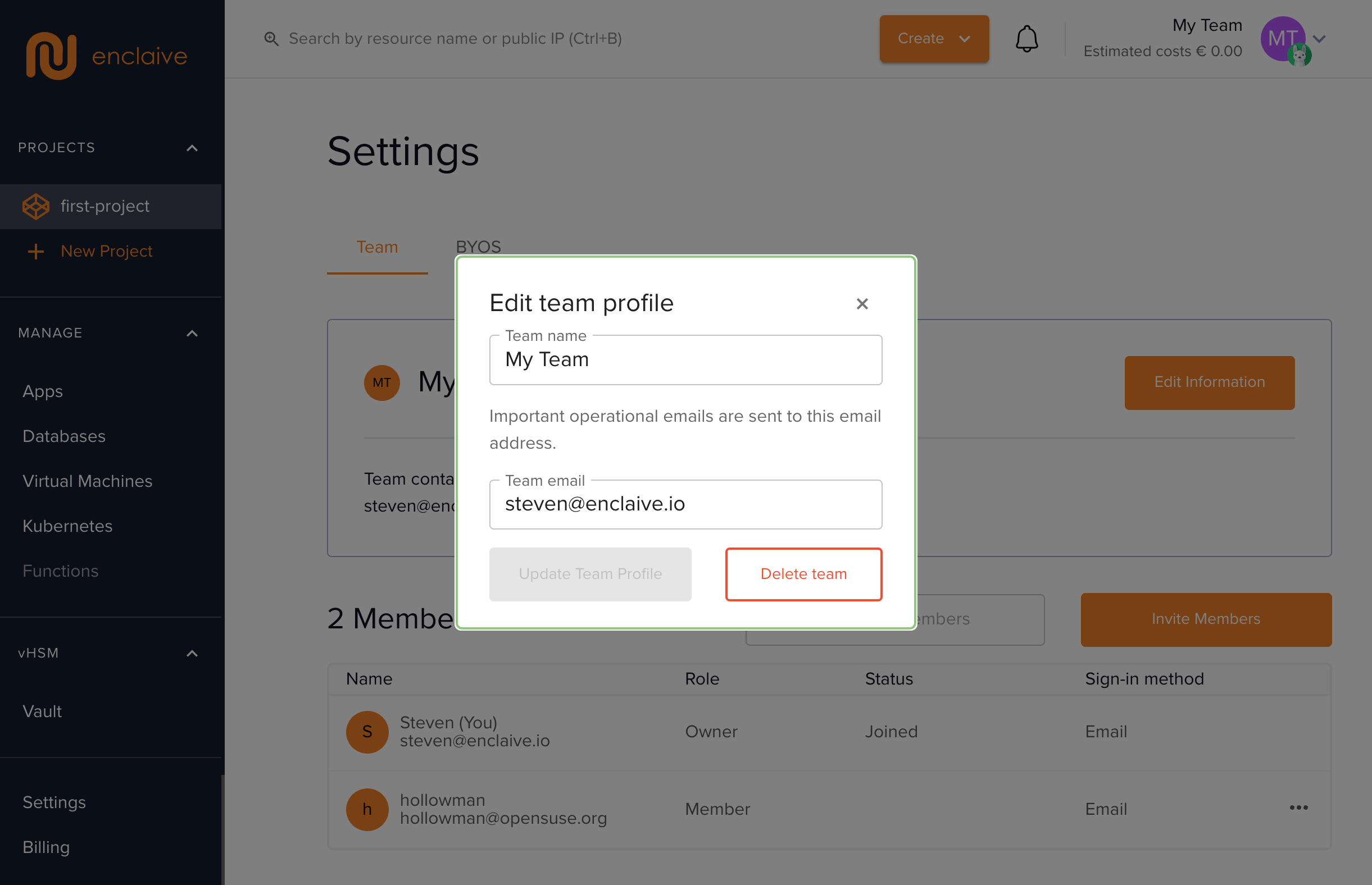Viewport: 1372px width, 885px height.
Task: Click the search magnifier icon
Action: [x=271, y=39]
